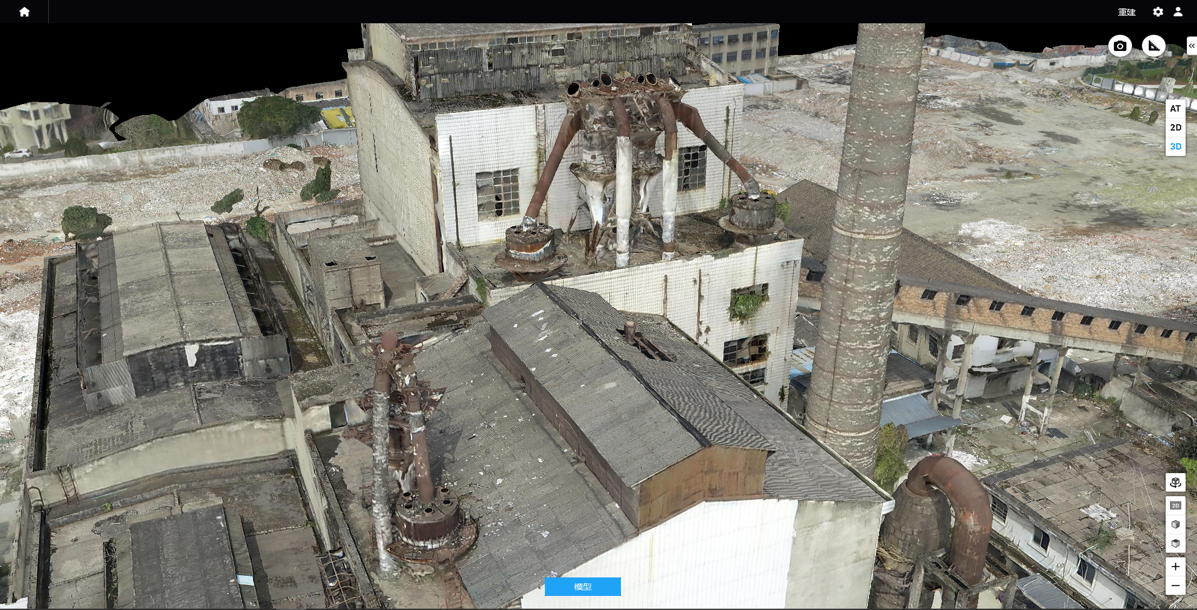Activate the measurement ruler tool
This screenshot has width=1197, height=610.
coord(1154,46)
